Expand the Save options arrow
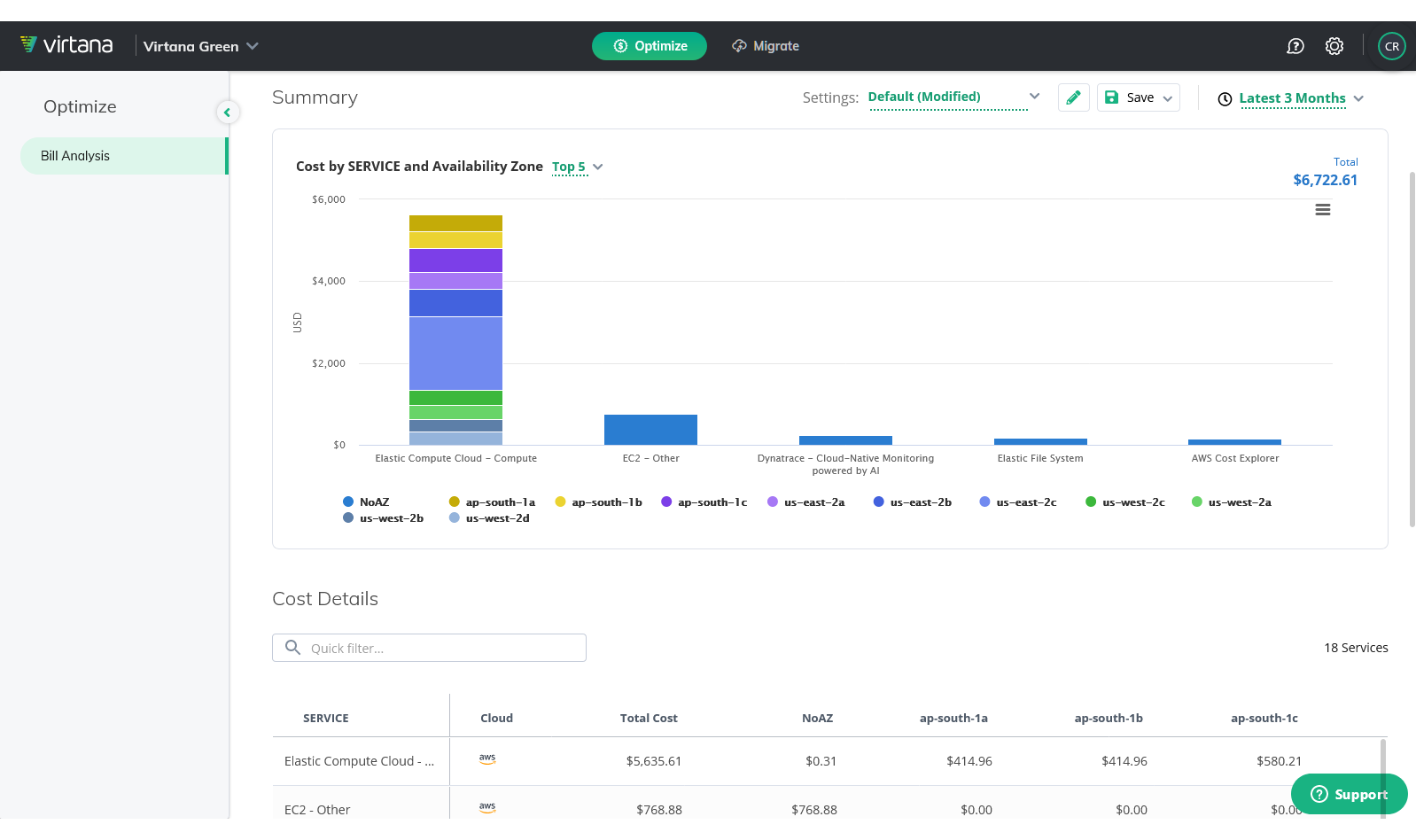This screenshot has height=840, width=1416. (x=1168, y=98)
